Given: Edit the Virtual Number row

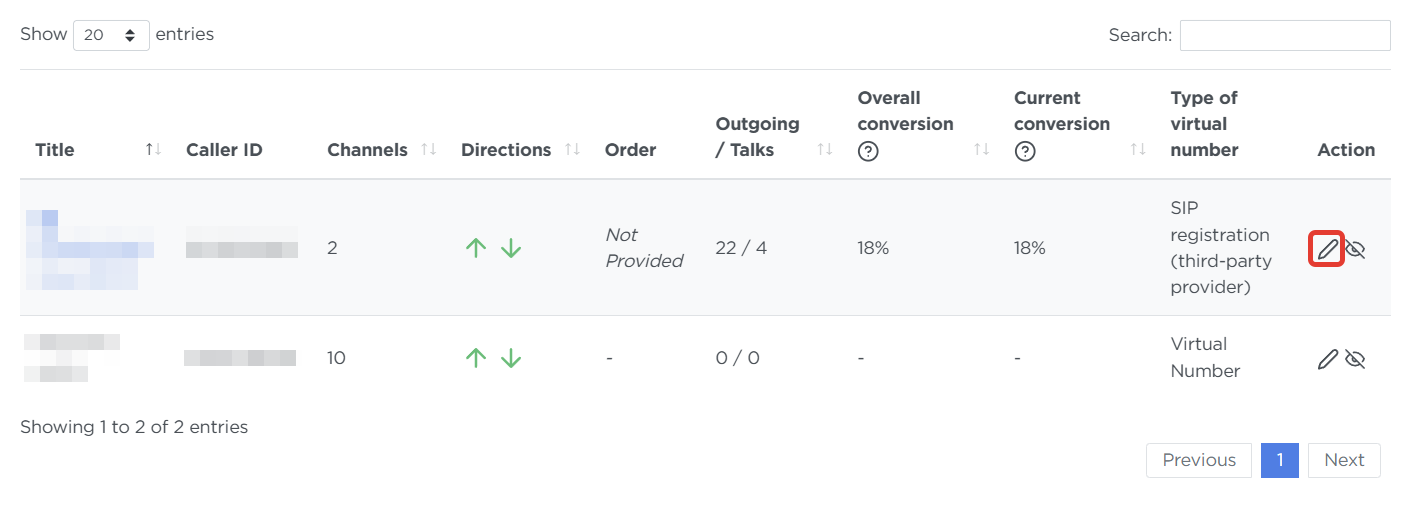Looking at the screenshot, I should pyautogui.click(x=1327, y=359).
